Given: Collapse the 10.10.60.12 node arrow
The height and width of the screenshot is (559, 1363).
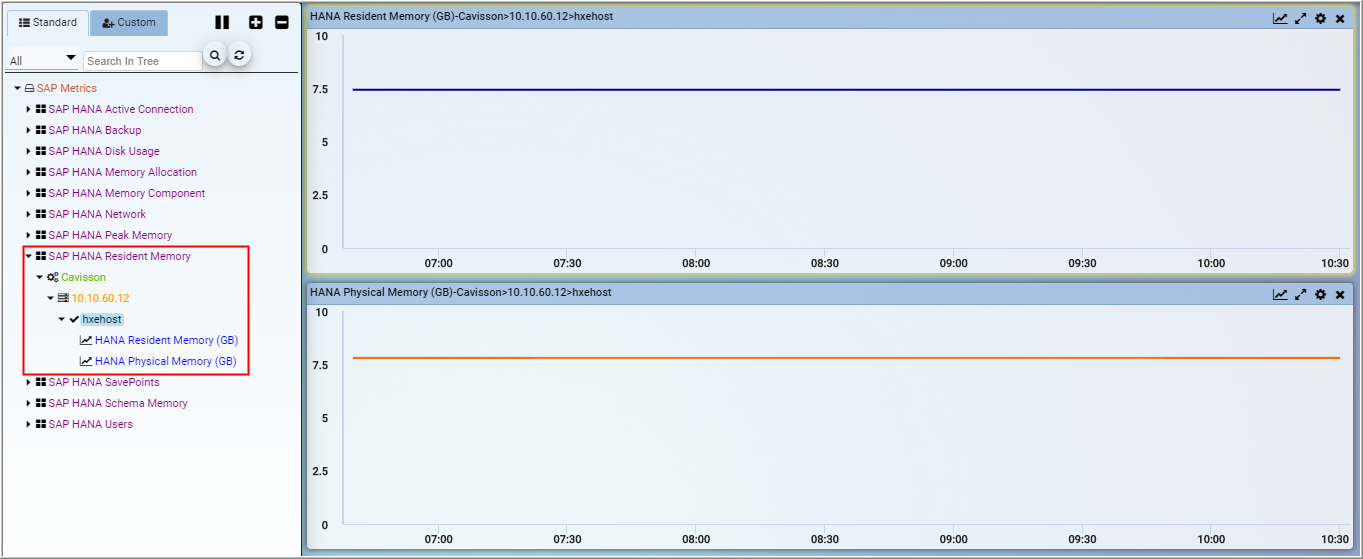Looking at the screenshot, I should pyautogui.click(x=51, y=298).
